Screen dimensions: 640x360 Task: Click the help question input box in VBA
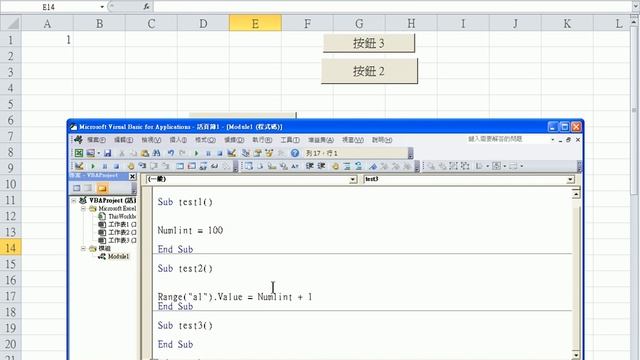tap(507, 139)
